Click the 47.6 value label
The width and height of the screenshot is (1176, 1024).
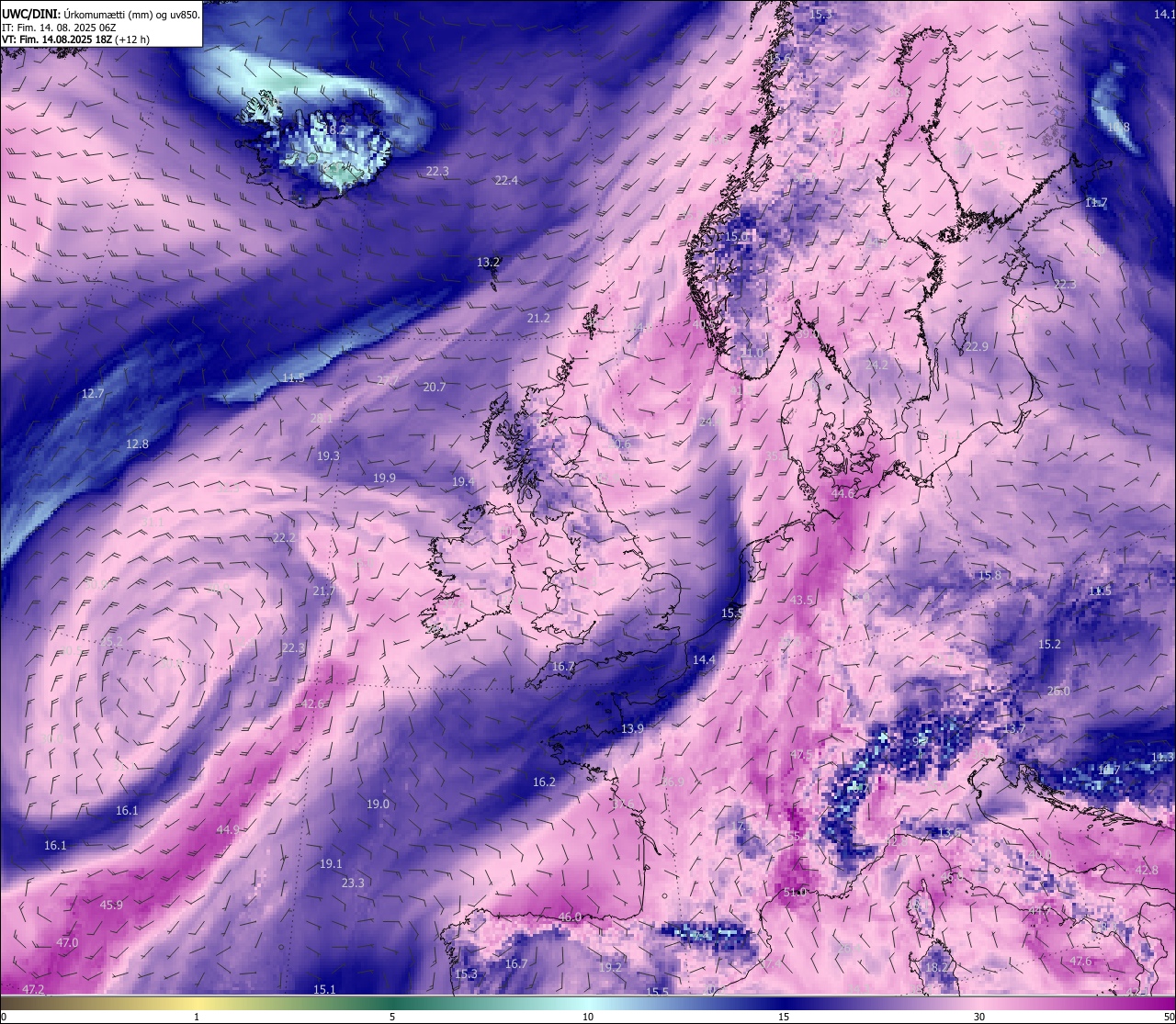(x=1080, y=962)
